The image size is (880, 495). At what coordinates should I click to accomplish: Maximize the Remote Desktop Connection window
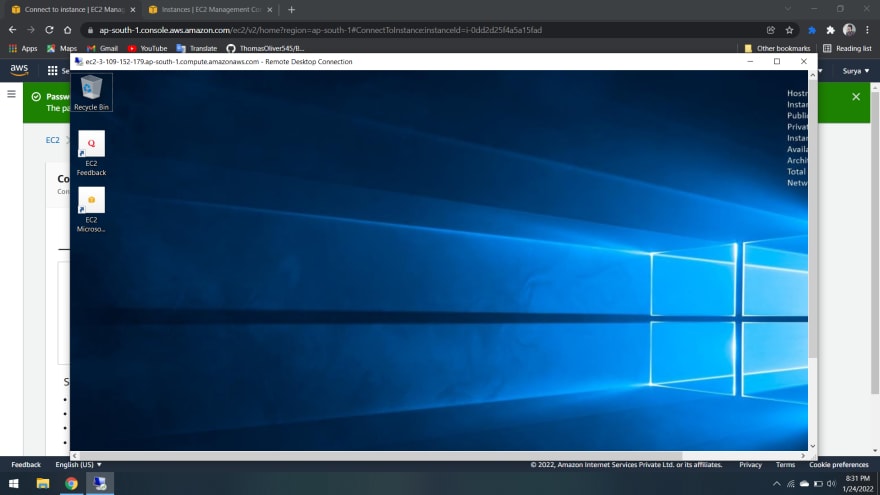777,61
